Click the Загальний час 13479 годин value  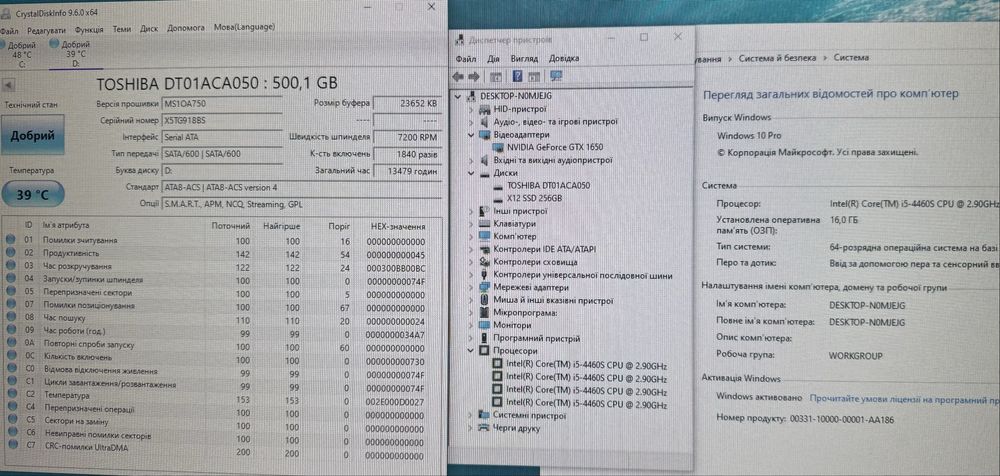pos(407,171)
